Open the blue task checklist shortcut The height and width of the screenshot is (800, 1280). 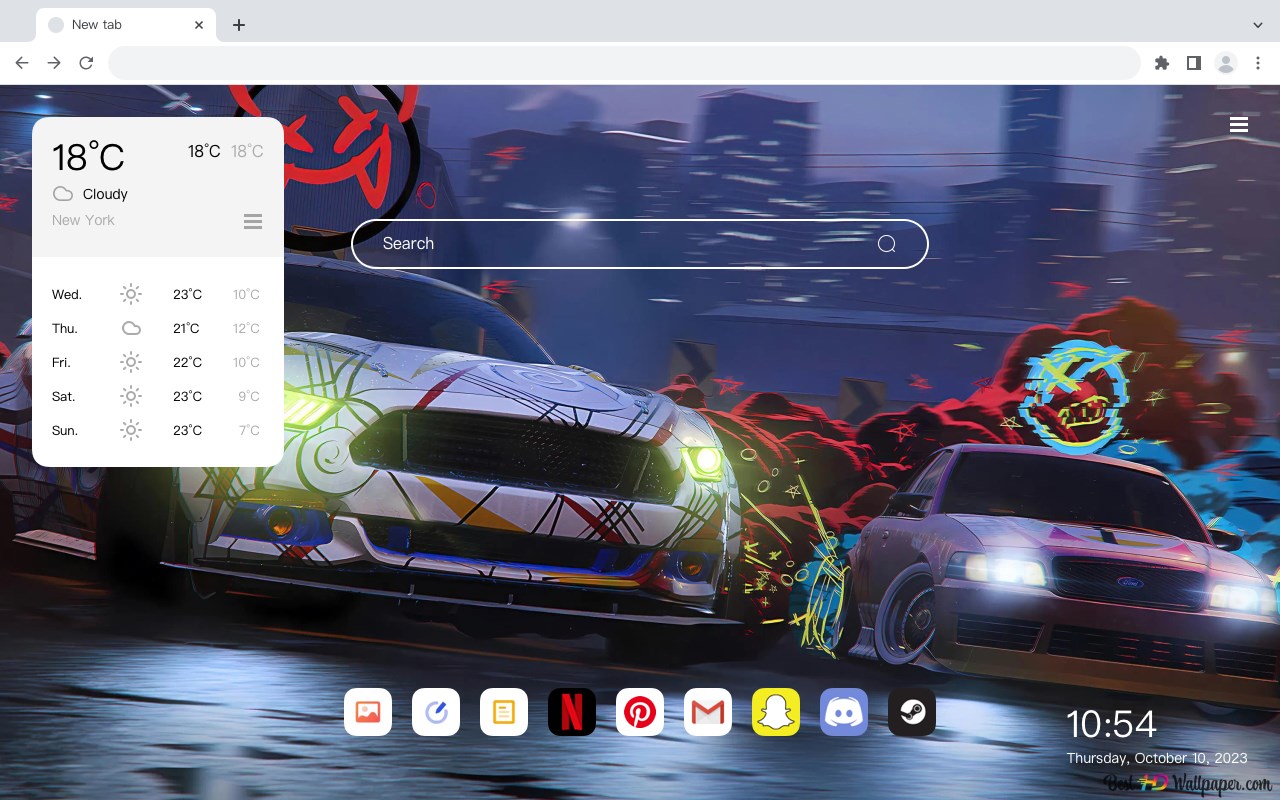coord(436,712)
